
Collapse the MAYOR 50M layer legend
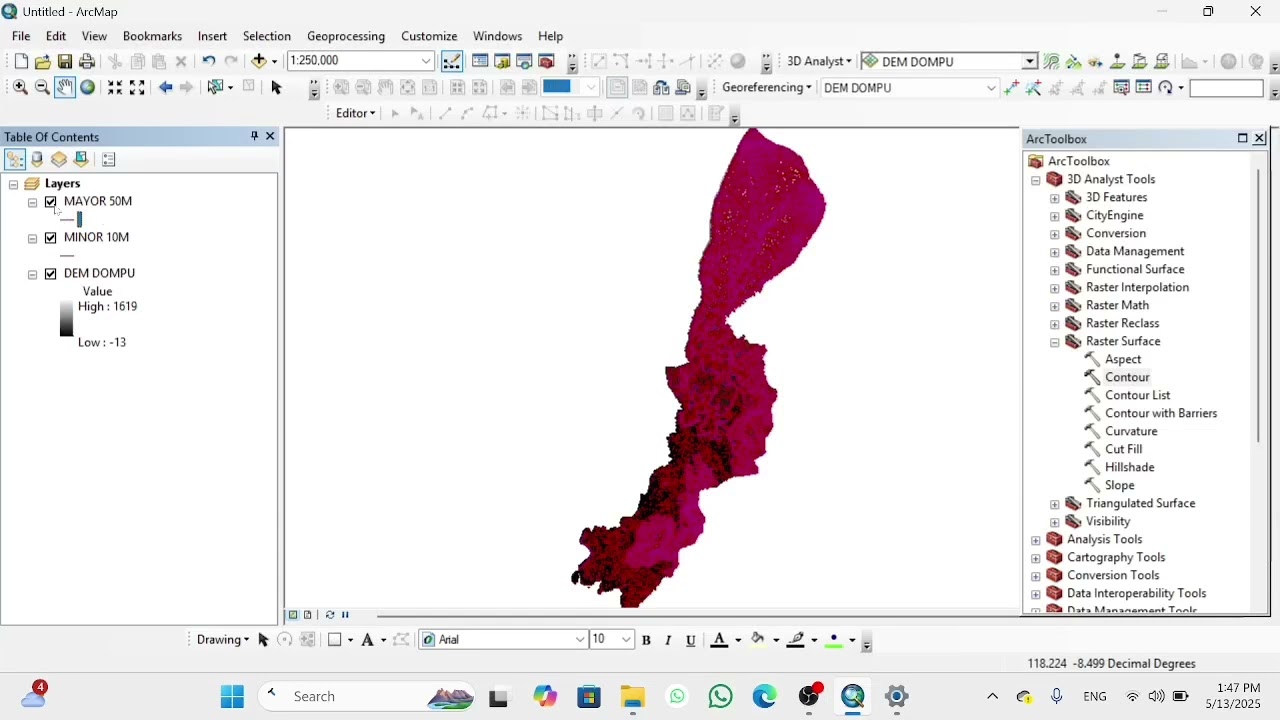tap(33, 202)
